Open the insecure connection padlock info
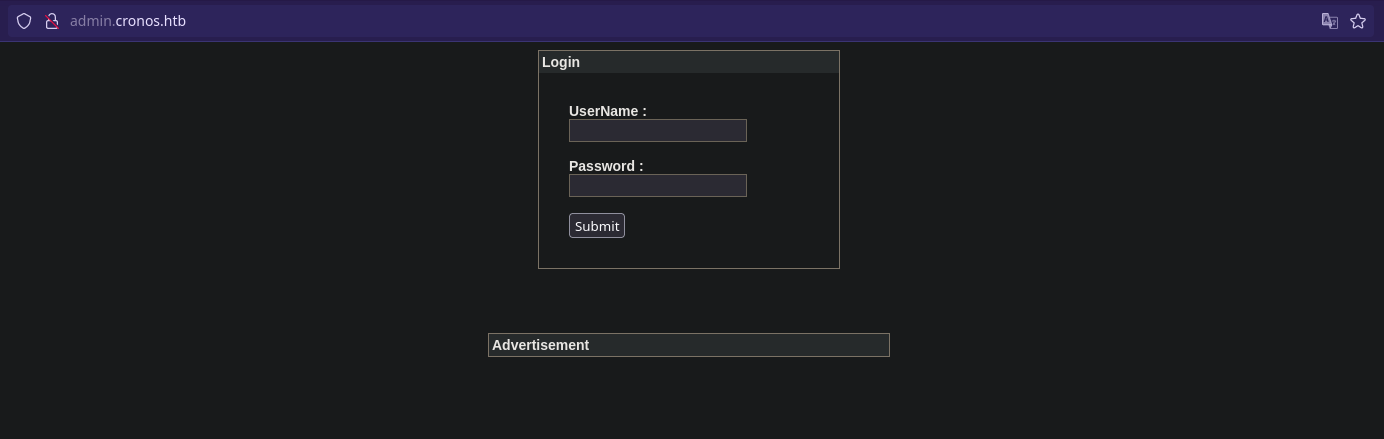Viewport: 1384px width, 439px height. 52,21
